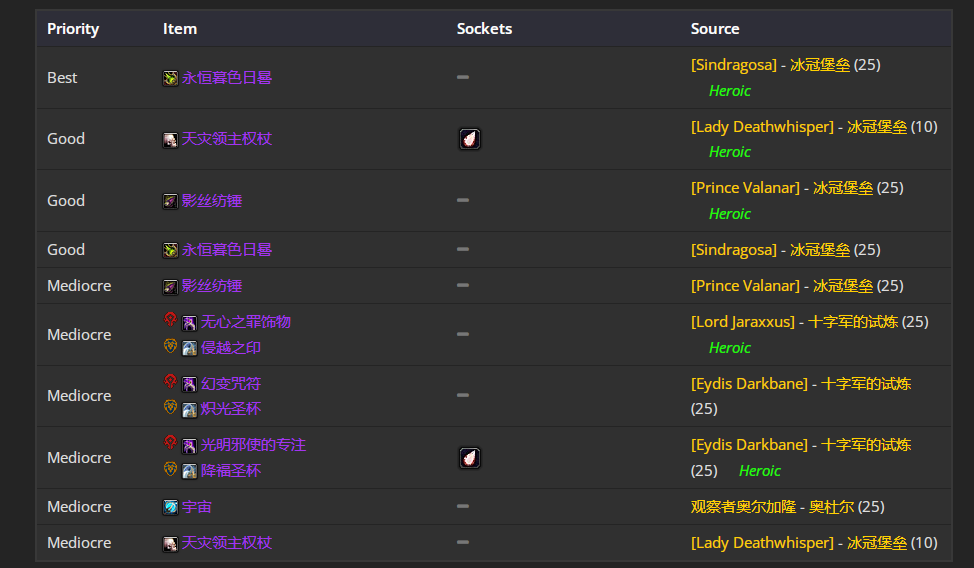The height and width of the screenshot is (568, 974).
Task: Click the item icon next to 无心之罪饰物
Action: (x=189, y=322)
